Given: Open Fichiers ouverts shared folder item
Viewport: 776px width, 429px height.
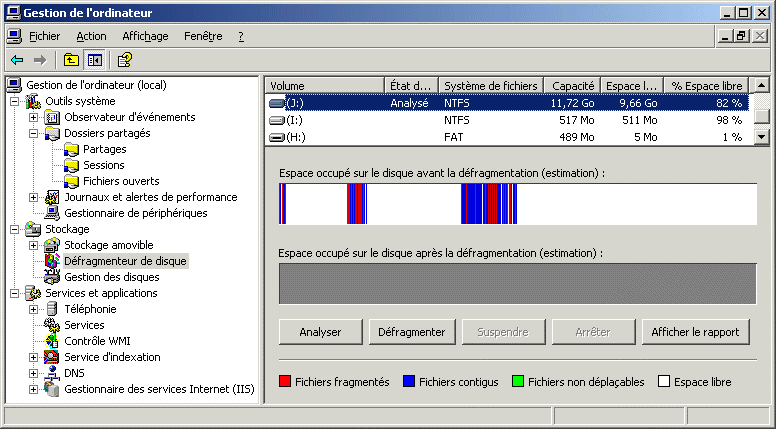Looking at the screenshot, I should (x=120, y=181).
